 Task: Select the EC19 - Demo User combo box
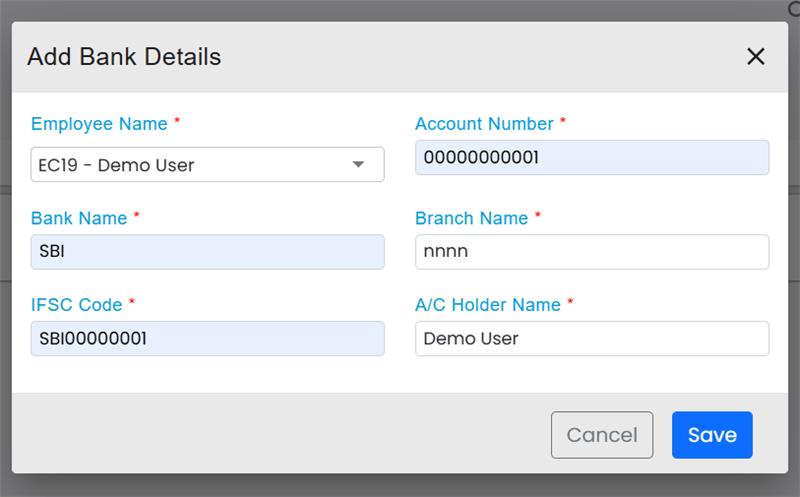coord(190,165)
